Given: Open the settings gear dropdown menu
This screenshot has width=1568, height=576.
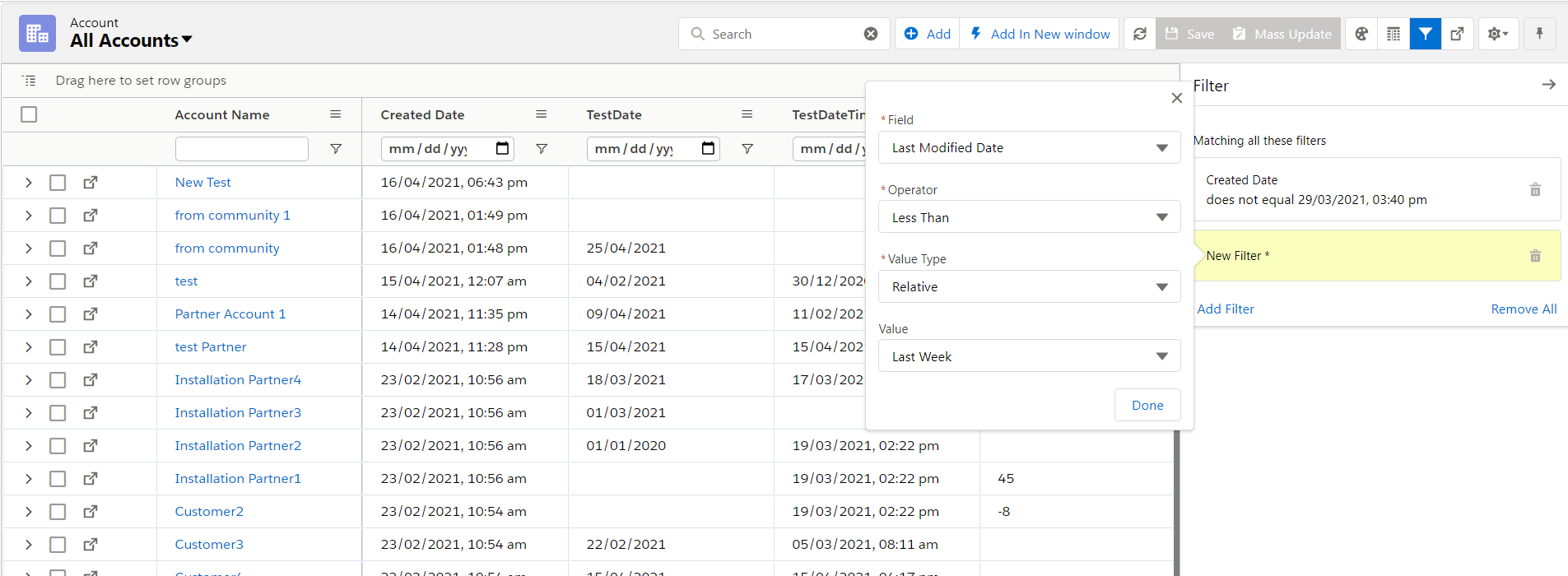Looking at the screenshot, I should tap(1497, 34).
